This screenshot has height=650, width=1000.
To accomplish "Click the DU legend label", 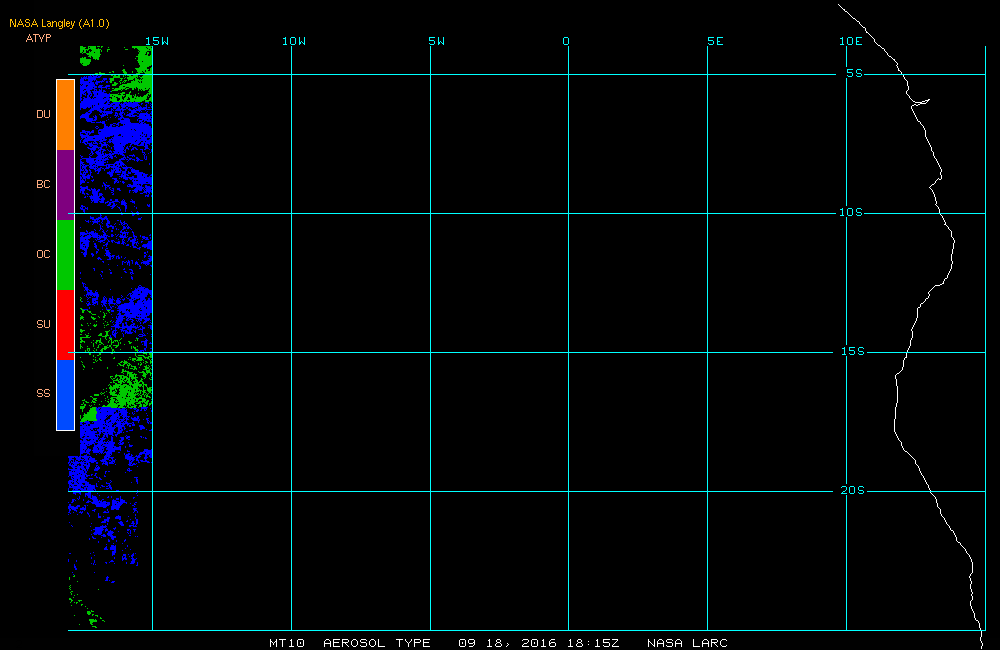I will [43, 114].
